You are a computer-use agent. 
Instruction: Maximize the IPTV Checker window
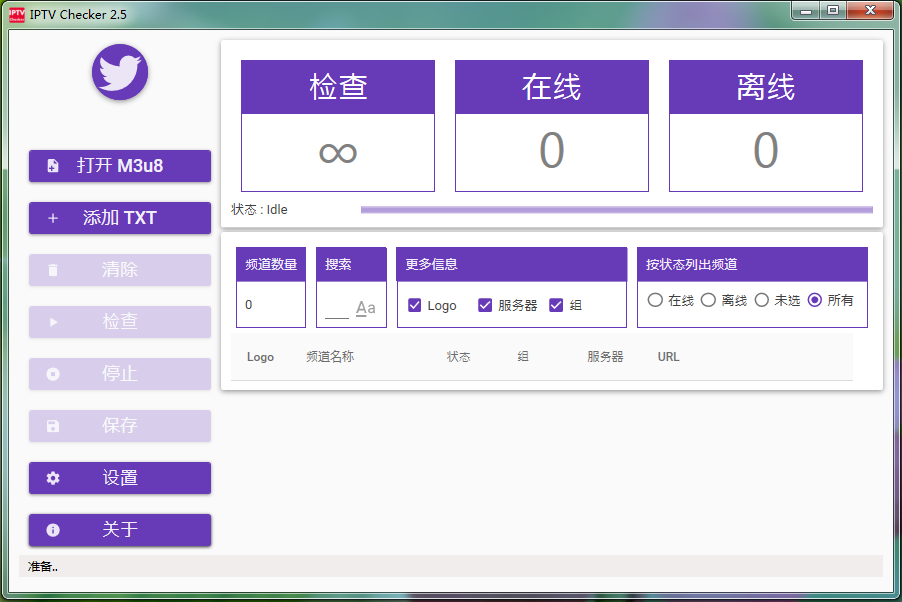click(833, 10)
